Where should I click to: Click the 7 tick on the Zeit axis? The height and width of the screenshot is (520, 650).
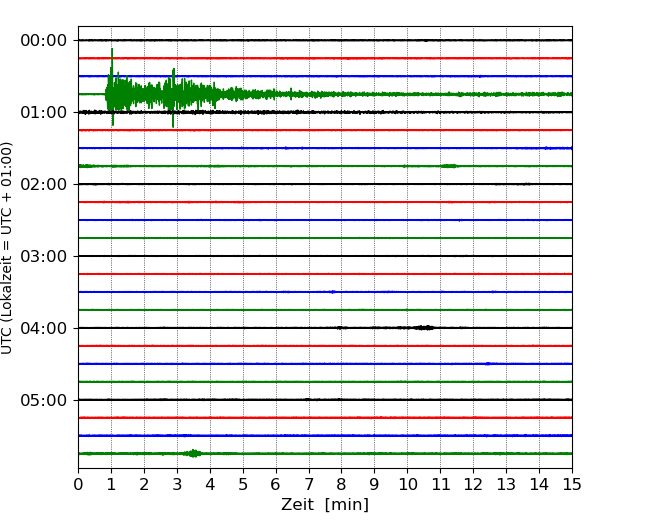tap(309, 485)
